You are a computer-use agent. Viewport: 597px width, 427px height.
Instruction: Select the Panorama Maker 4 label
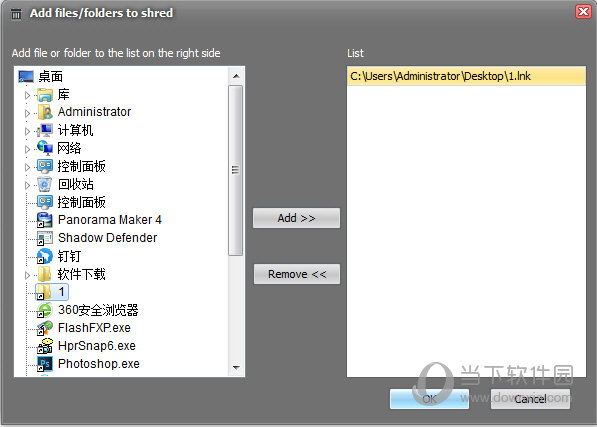pos(110,220)
